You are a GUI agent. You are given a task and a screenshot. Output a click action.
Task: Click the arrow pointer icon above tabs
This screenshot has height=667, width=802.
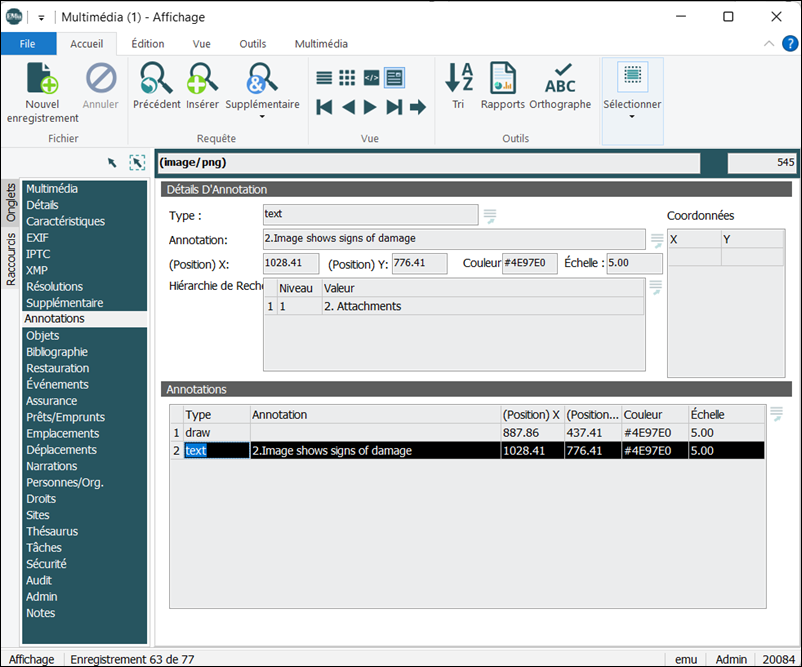(x=112, y=163)
